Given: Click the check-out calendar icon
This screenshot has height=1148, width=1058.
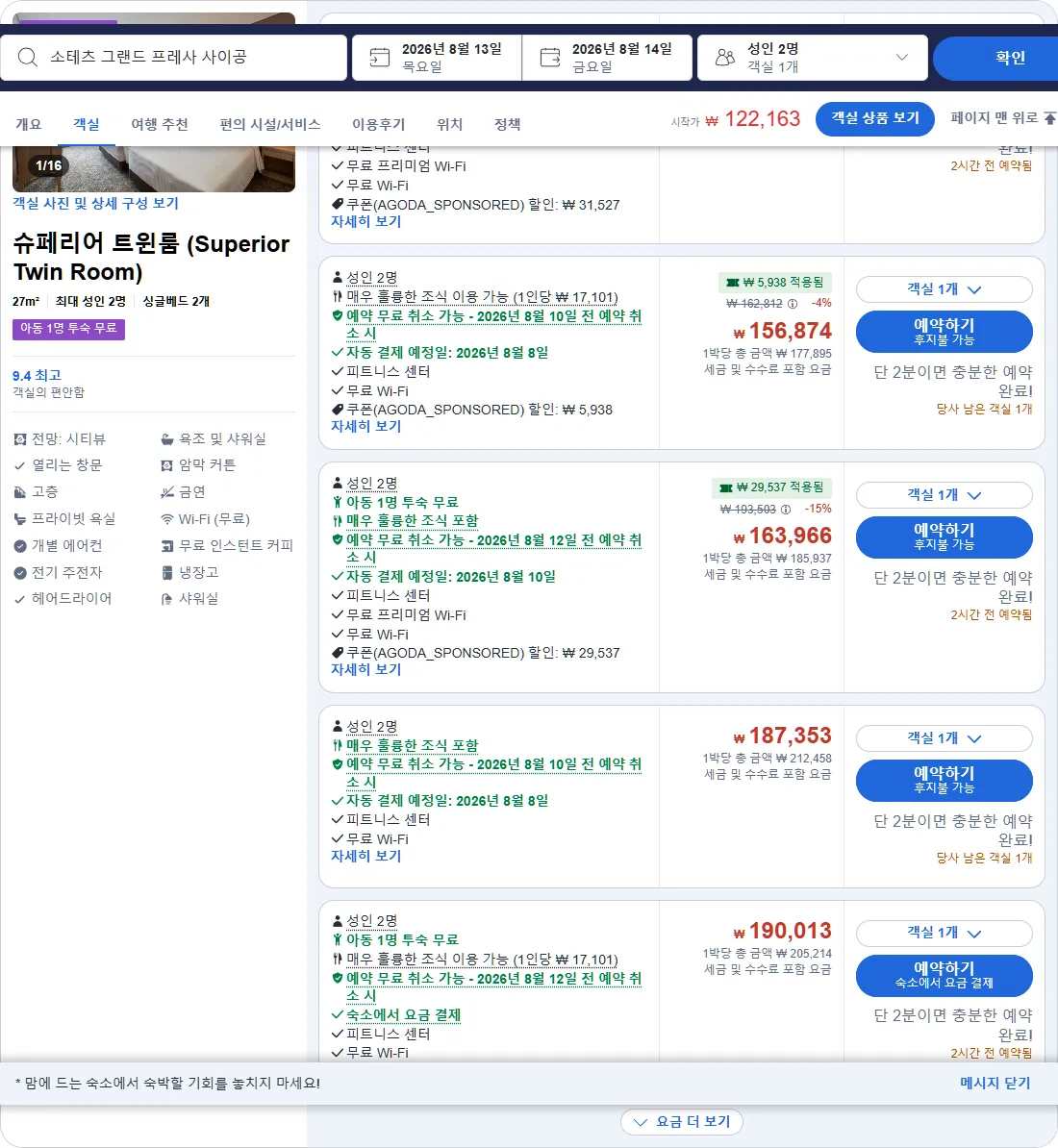Looking at the screenshot, I should click(550, 57).
